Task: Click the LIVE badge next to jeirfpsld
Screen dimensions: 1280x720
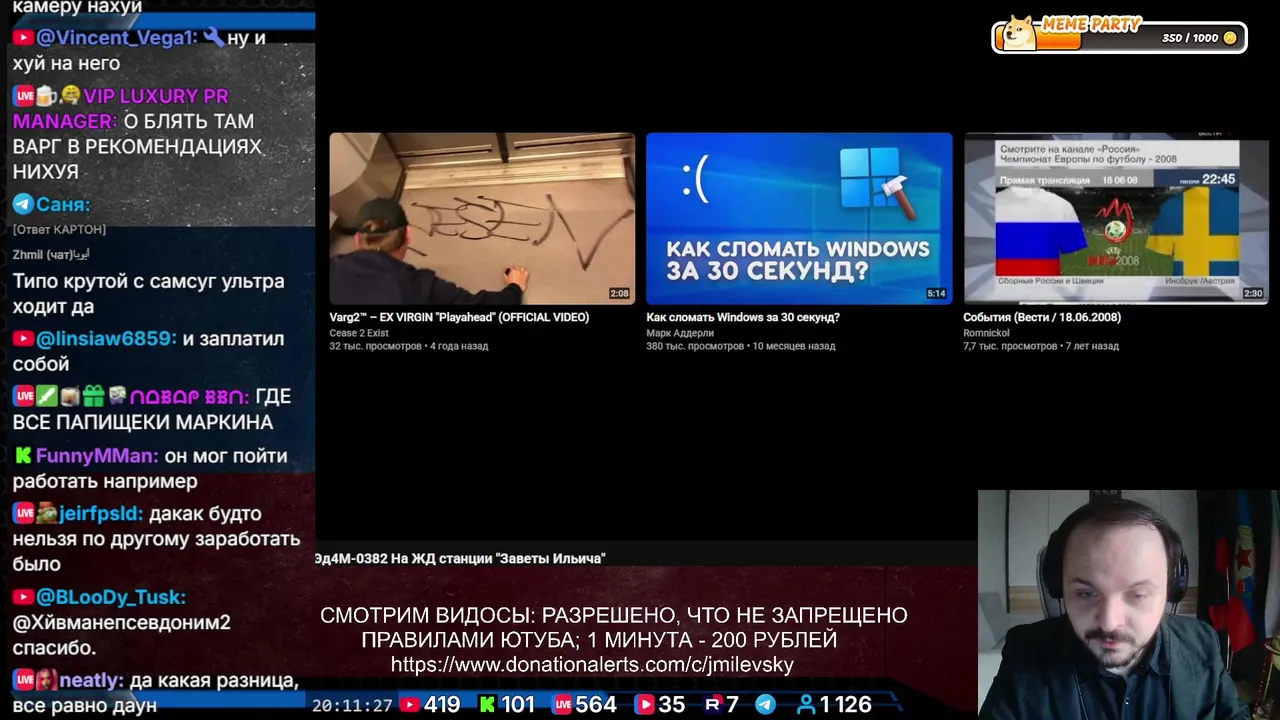Action: (x=23, y=514)
